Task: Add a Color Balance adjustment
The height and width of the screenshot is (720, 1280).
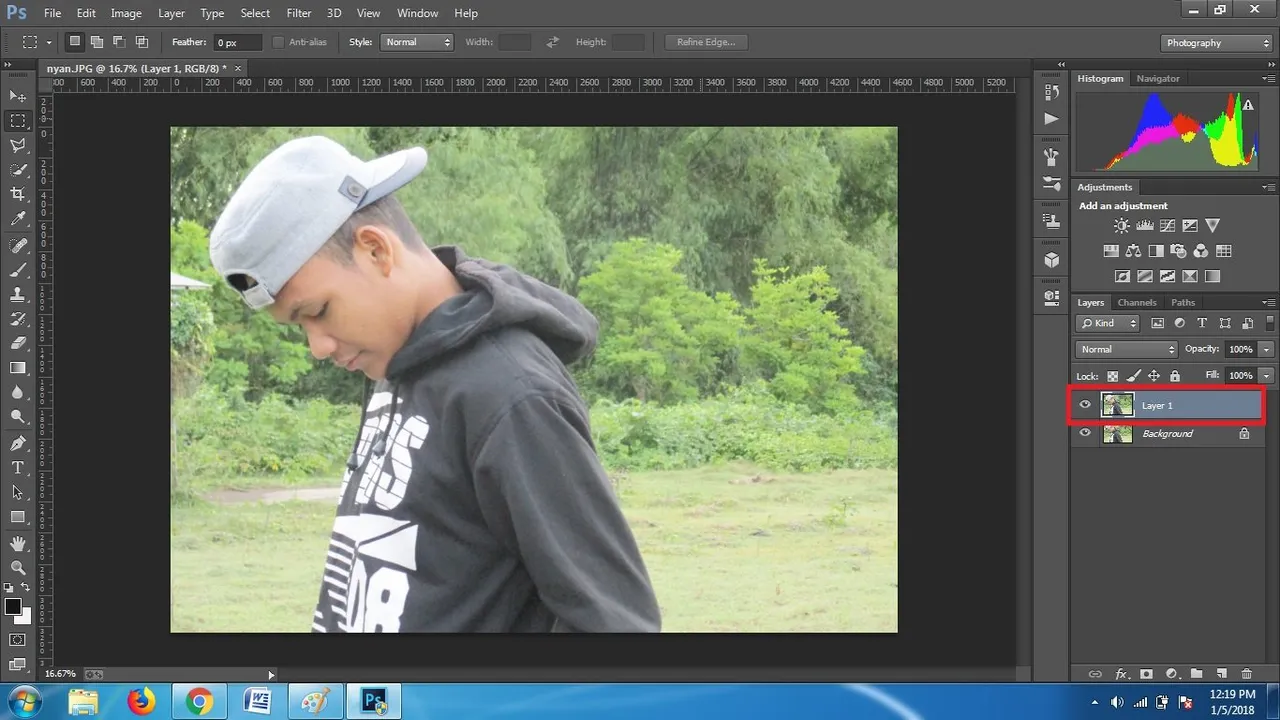Action: tap(1133, 251)
